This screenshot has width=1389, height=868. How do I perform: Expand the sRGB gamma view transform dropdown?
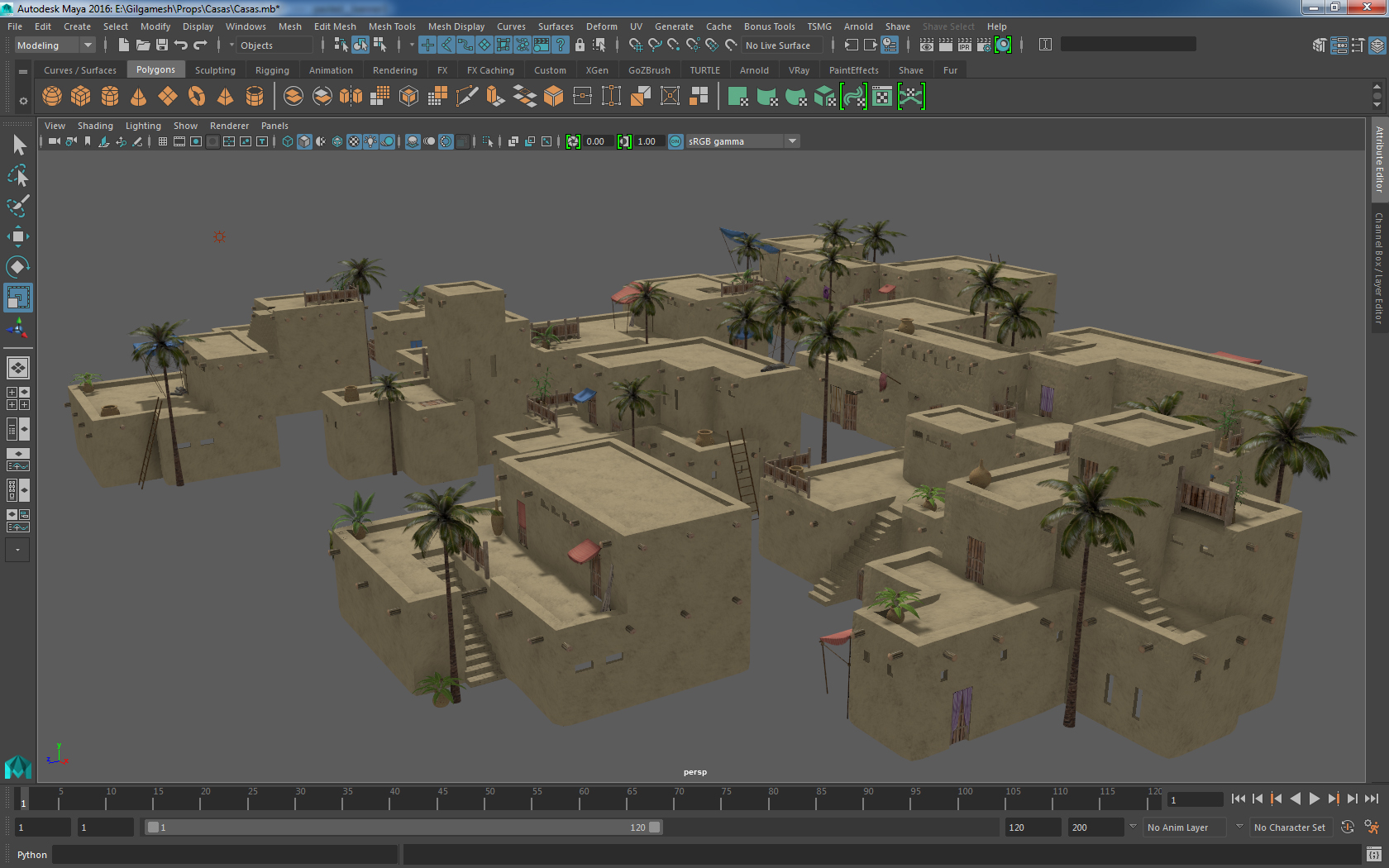coord(792,141)
